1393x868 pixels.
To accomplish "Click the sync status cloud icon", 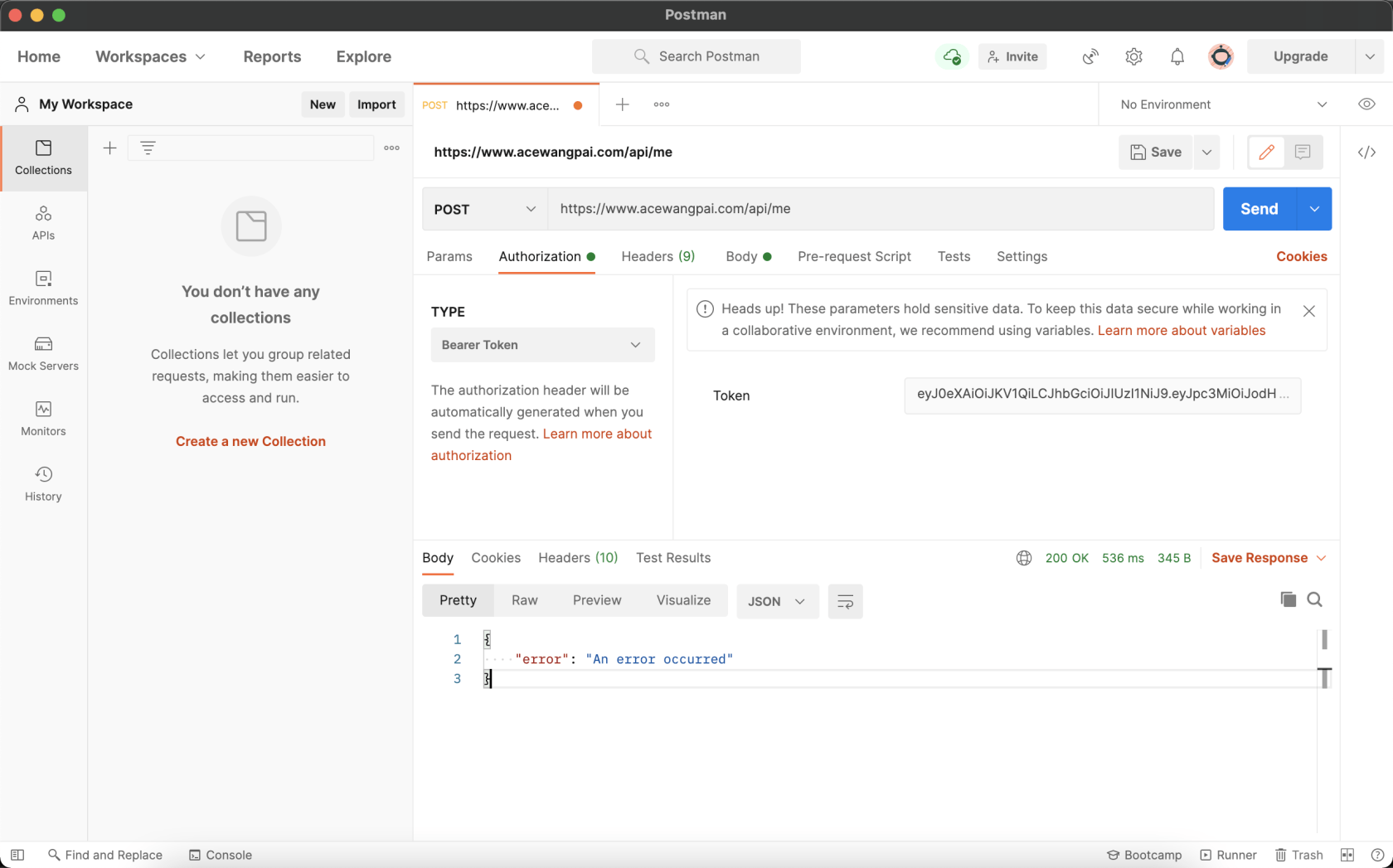I will [952, 56].
